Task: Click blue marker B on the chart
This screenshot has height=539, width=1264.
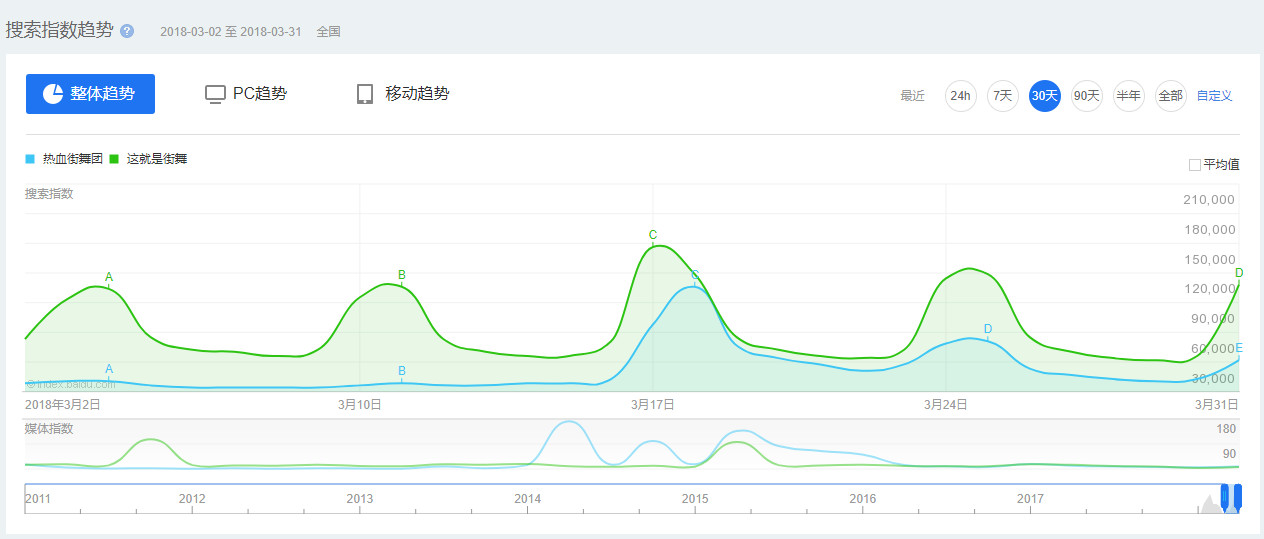Action: click(x=402, y=371)
